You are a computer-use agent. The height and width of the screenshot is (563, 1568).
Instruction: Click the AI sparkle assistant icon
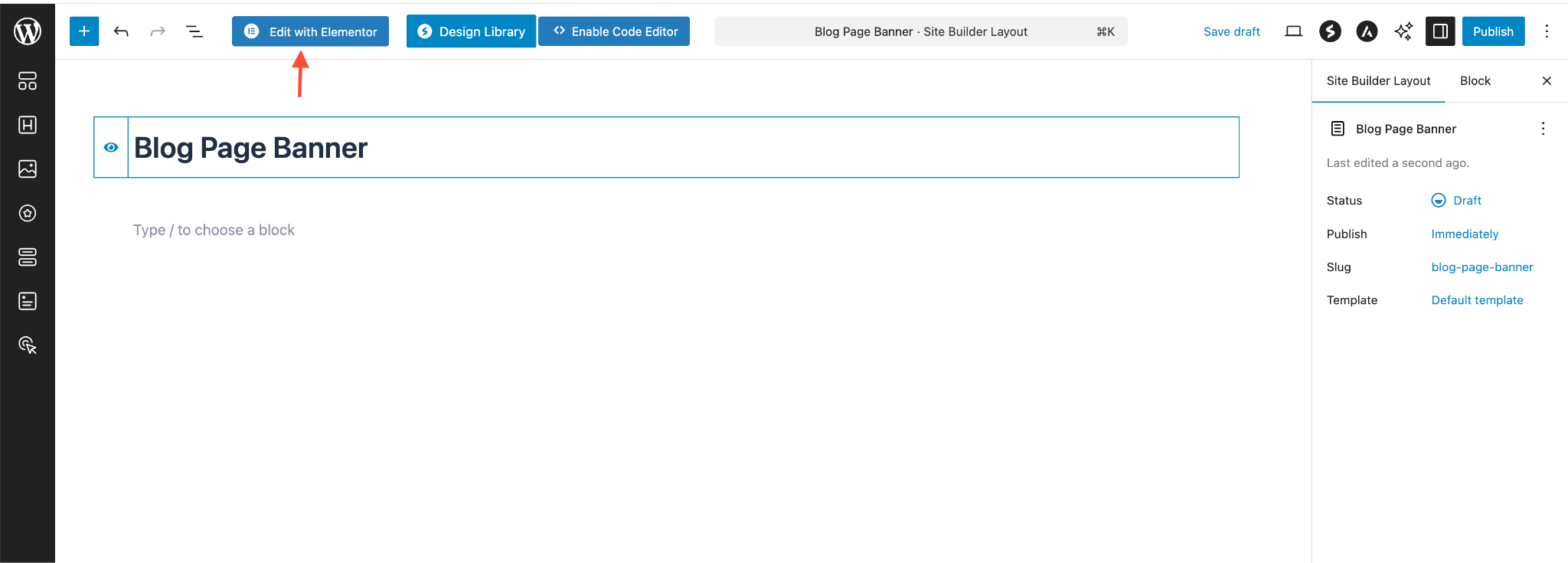pyautogui.click(x=1403, y=31)
